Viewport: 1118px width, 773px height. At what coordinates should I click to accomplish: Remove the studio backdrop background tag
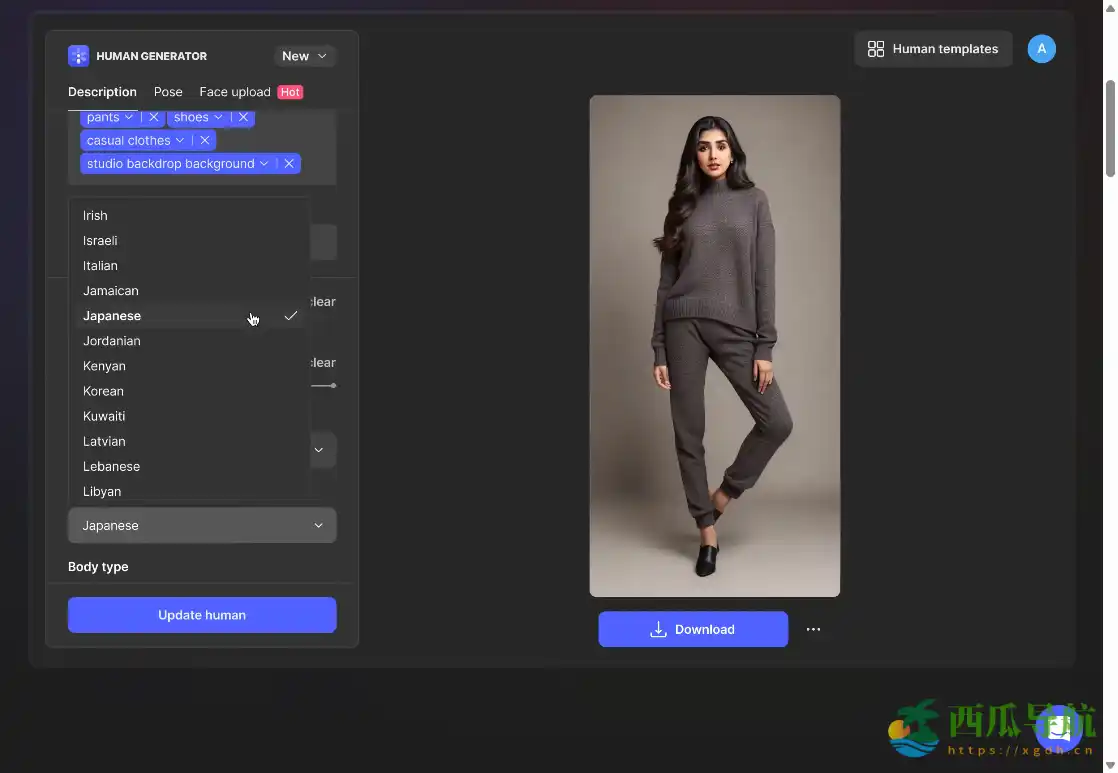pyautogui.click(x=289, y=163)
